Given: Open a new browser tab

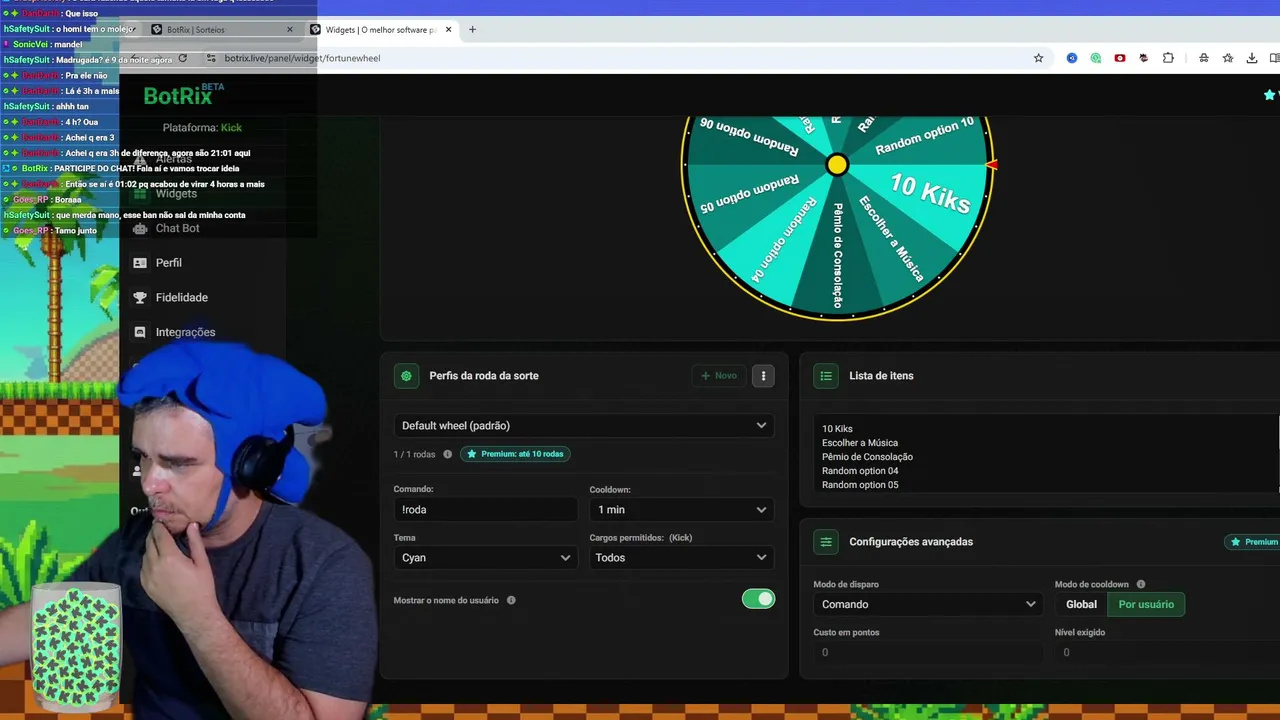Looking at the screenshot, I should pyautogui.click(x=472, y=29).
